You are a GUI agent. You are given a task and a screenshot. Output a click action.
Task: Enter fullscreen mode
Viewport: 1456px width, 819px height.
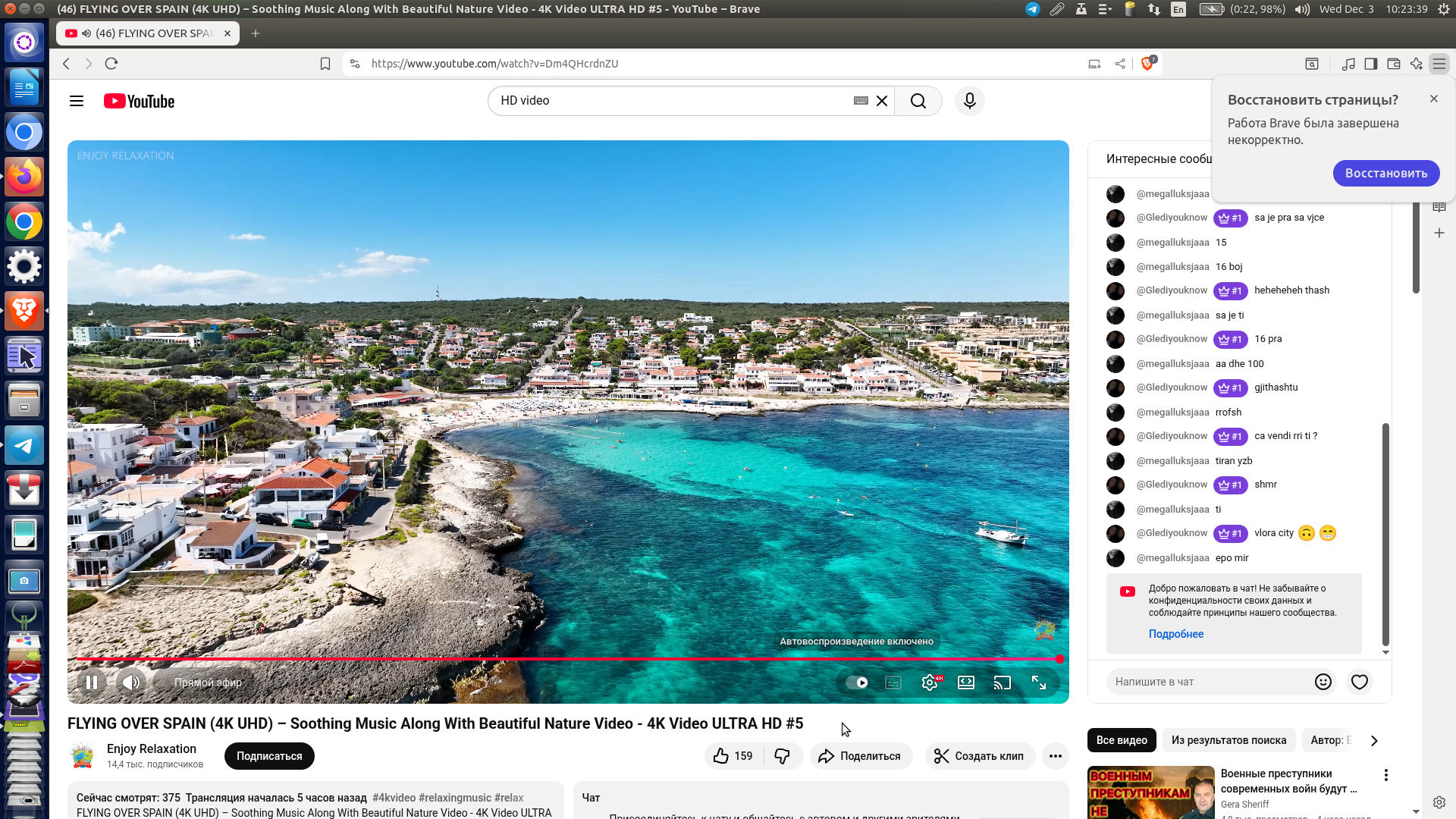[x=1039, y=682]
